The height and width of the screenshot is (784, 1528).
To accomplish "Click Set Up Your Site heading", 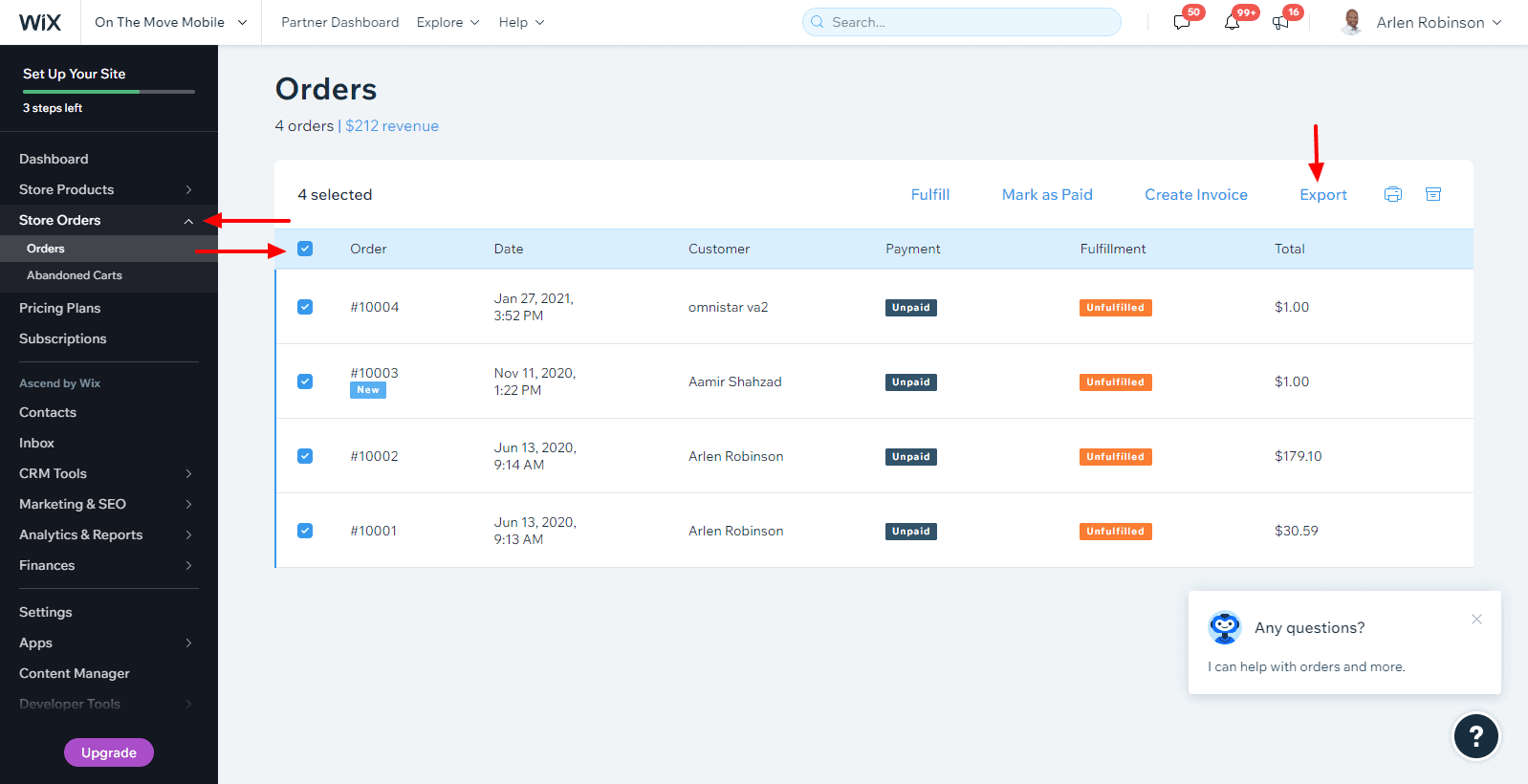I will coord(75,74).
